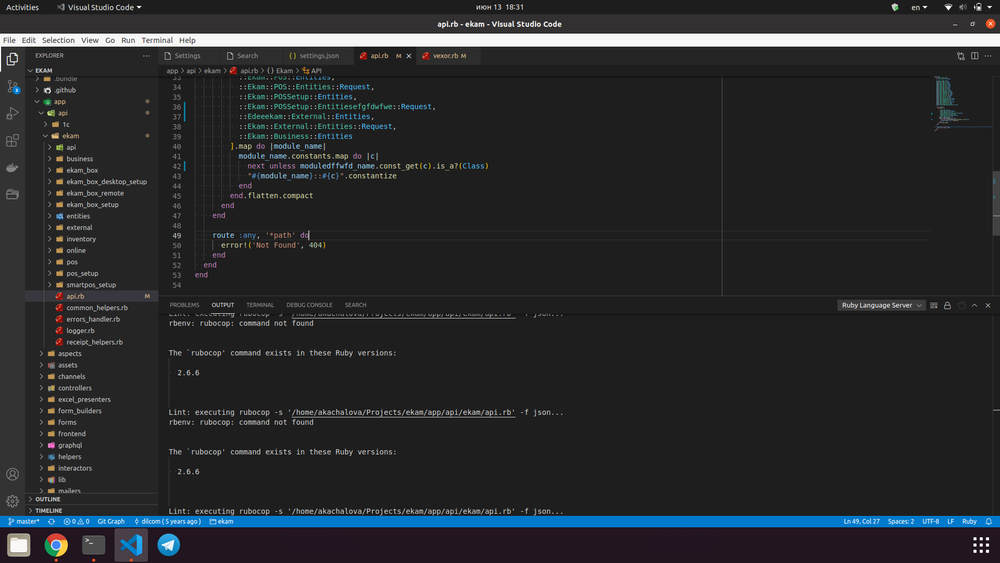Viewport: 1000px width, 563px height.
Task: Click the master branch in status bar
Action: [x=24, y=522]
